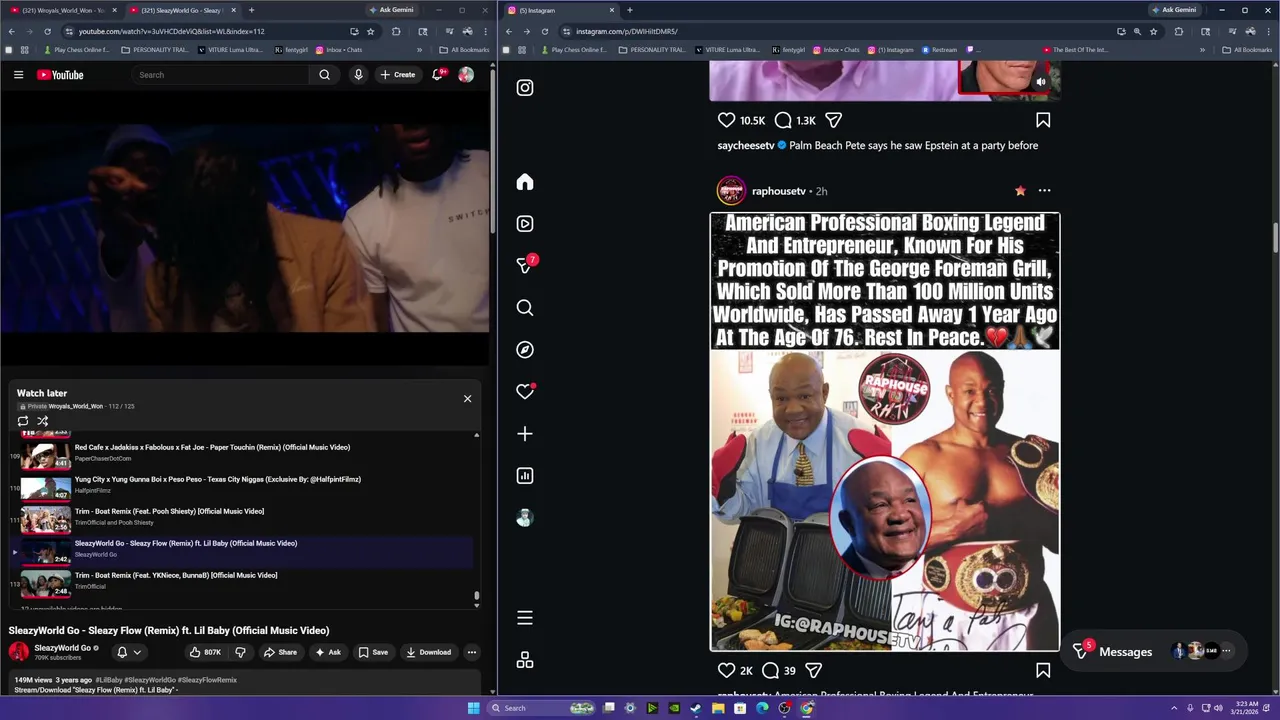The image size is (1280, 720).
Task: Click Ask Gemini in the YouTube window
Action: [391, 10]
